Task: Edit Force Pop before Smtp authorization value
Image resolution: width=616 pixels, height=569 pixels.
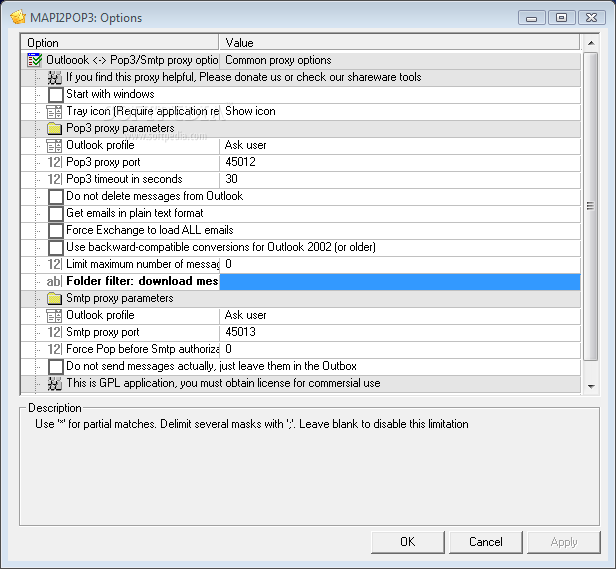Action: click(400, 349)
